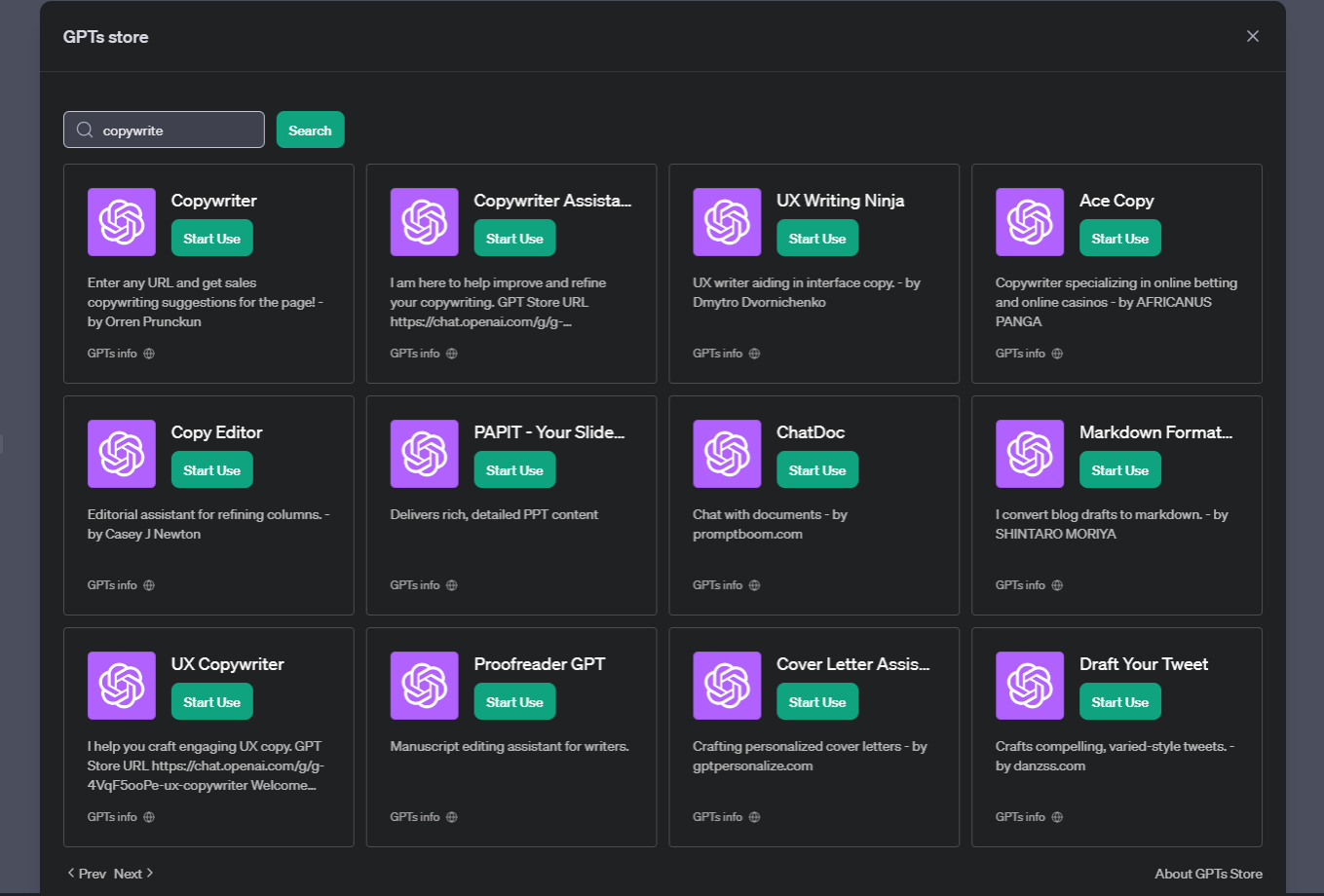Click globe icon on Cover Letter Assistant card
Screen dimensions: 1324x896
pos(755,817)
